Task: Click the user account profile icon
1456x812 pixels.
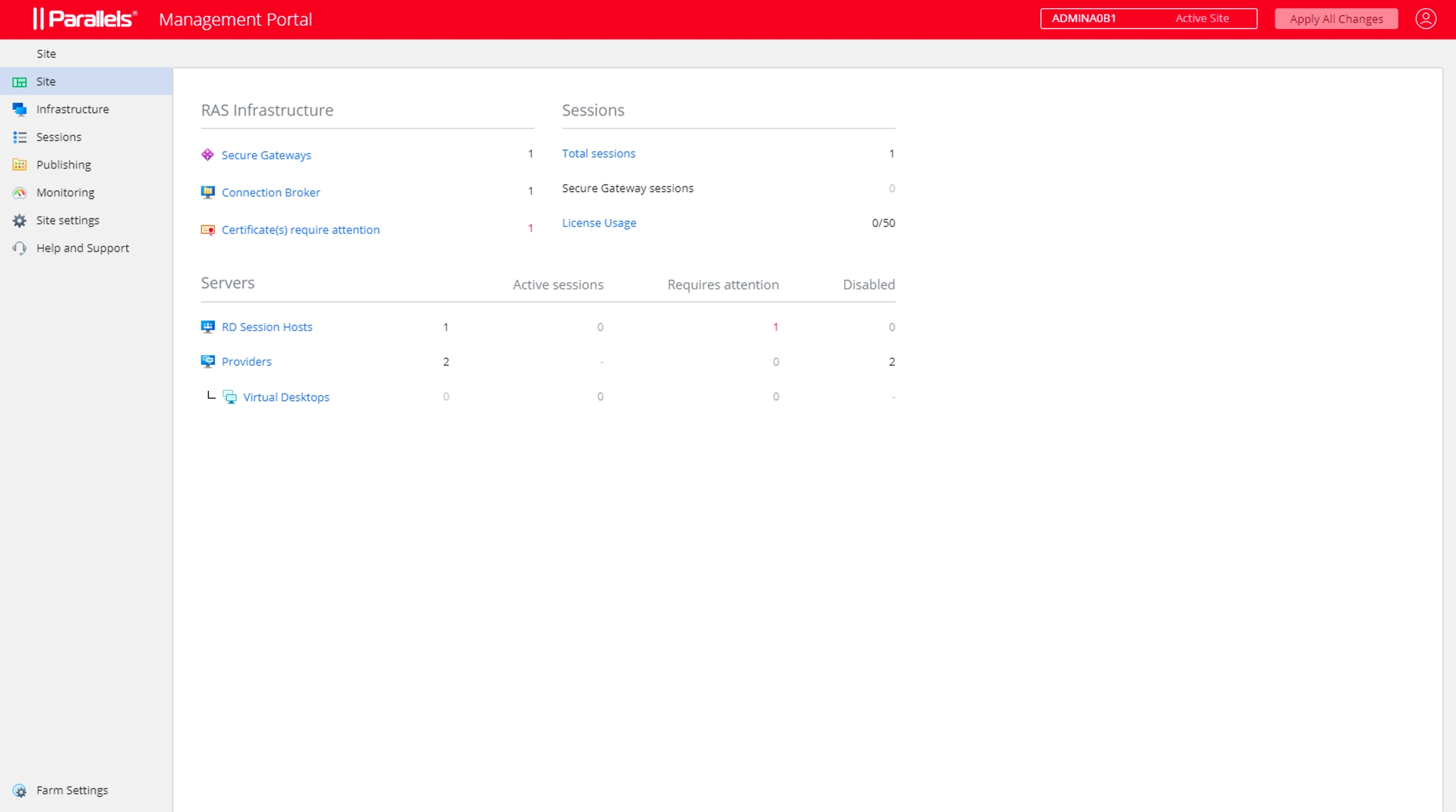Action: click(1425, 18)
